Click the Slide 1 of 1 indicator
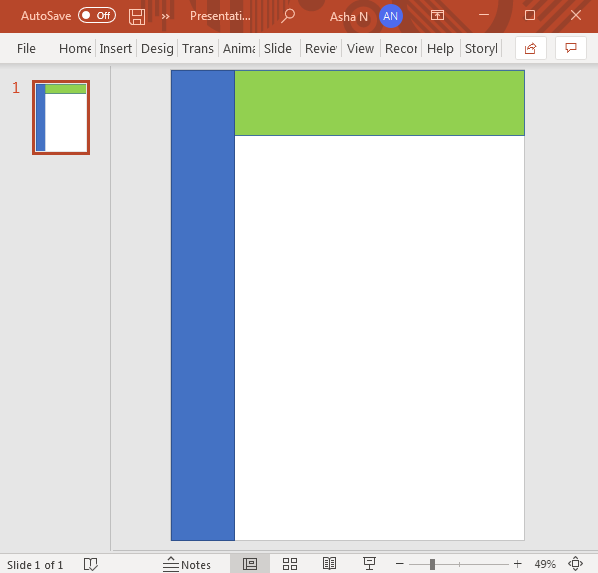The image size is (598, 573). 35,565
